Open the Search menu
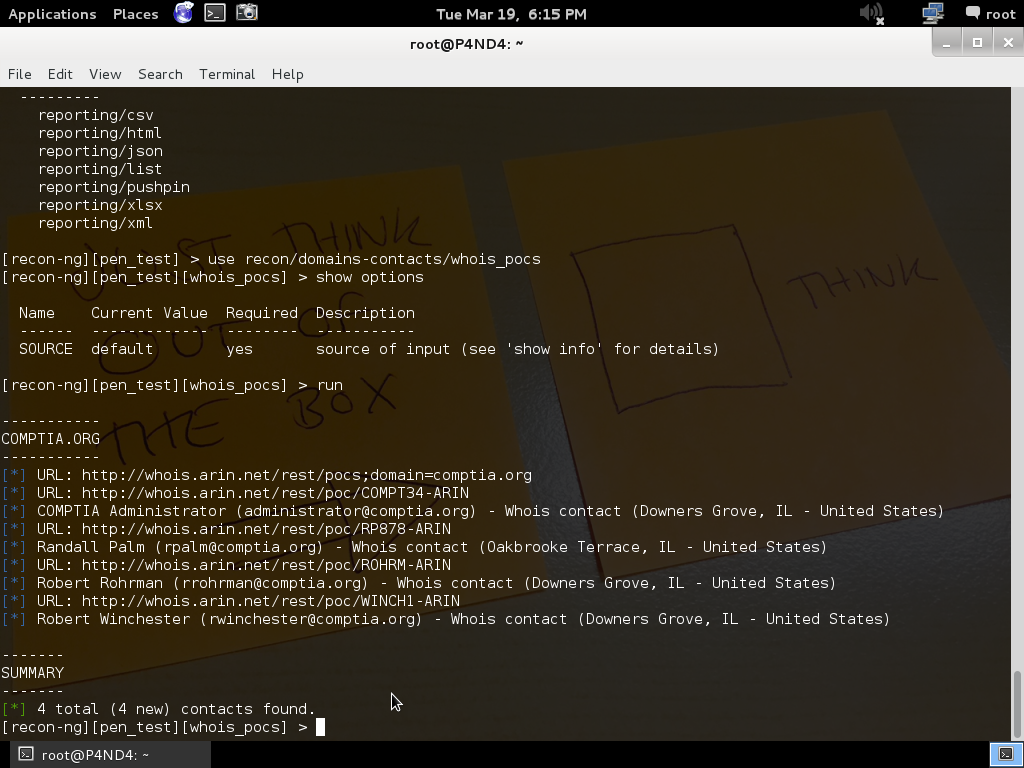Screen dimensions: 1024x768 point(160,74)
